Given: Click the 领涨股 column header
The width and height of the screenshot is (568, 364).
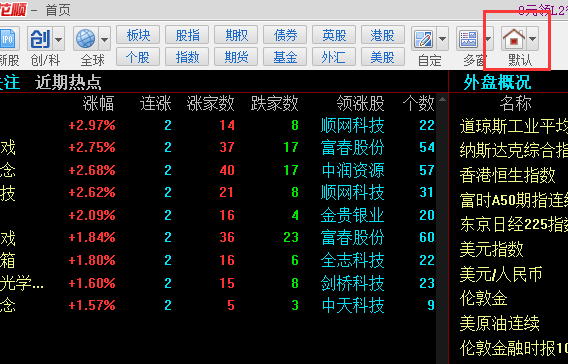Looking at the screenshot, I should pyautogui.click(x=360, y=104).
